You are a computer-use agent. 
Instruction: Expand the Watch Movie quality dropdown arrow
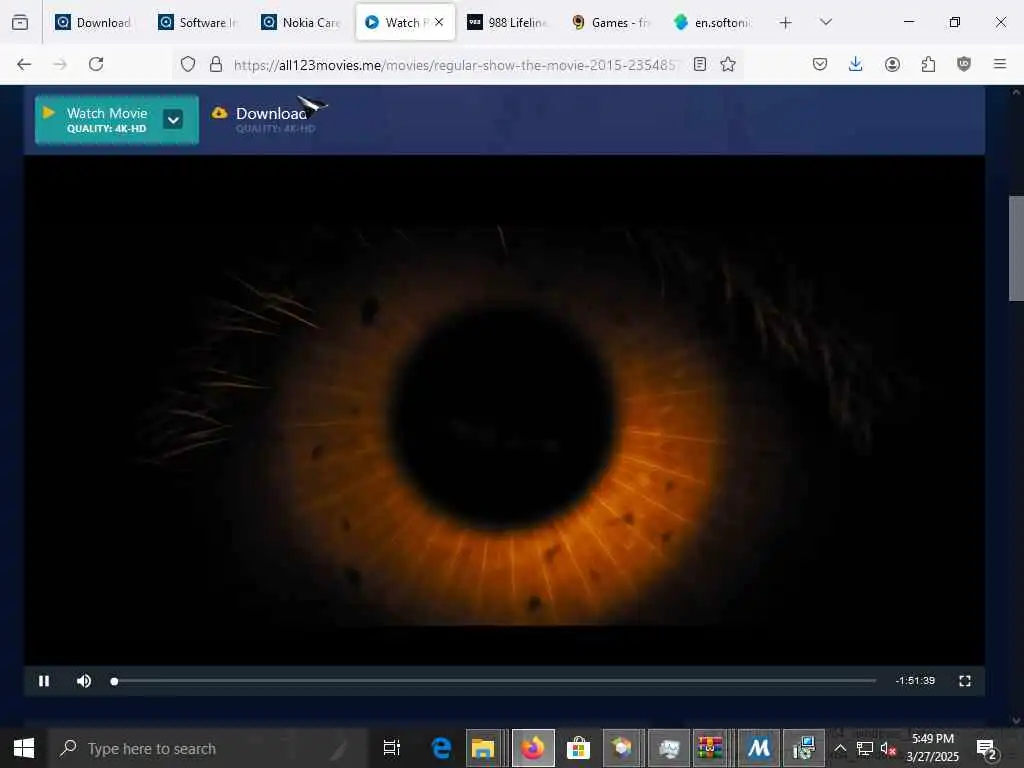click(x=173, y=120)
